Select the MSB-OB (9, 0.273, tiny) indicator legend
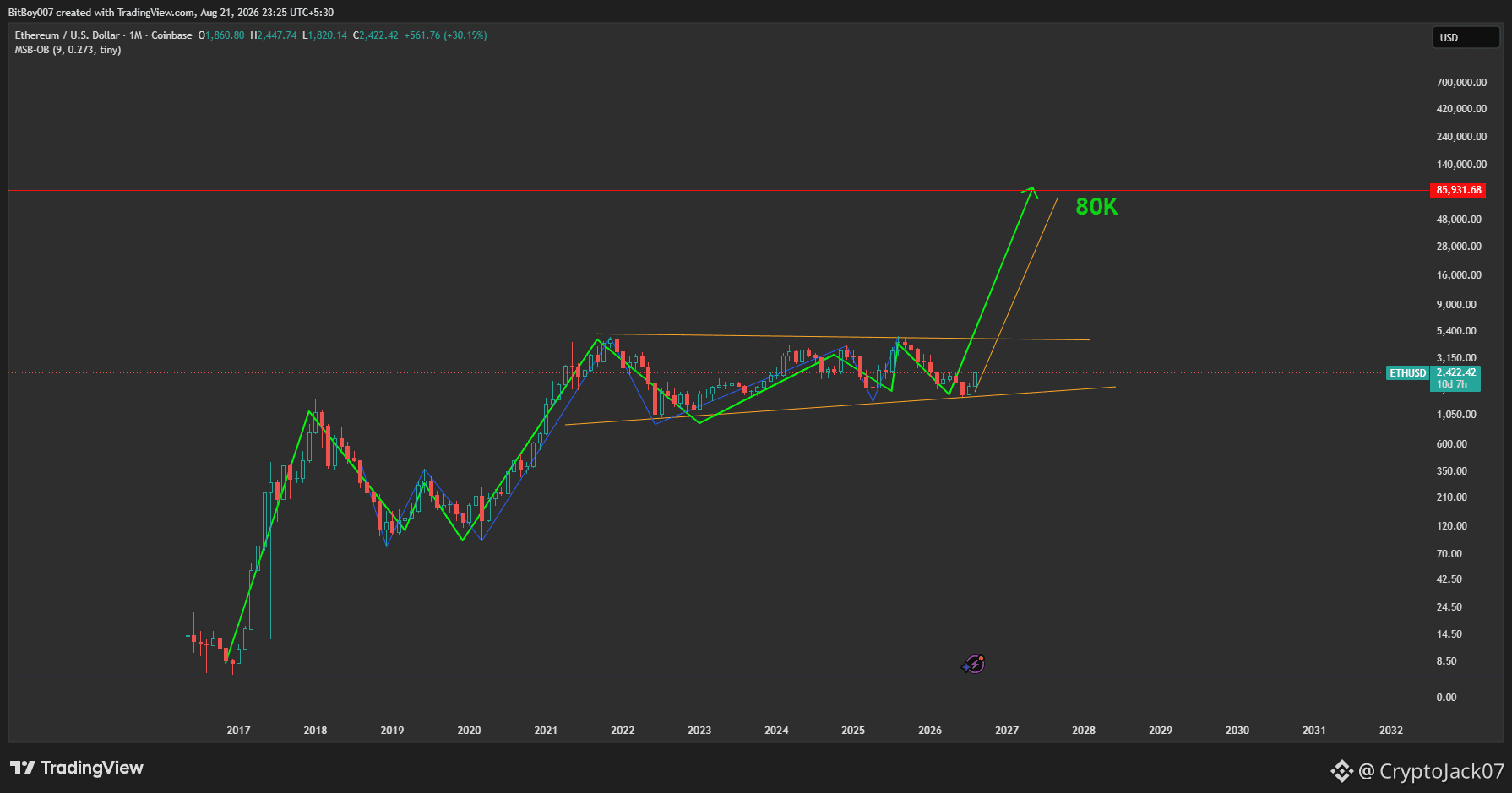This screenshot has width=1512, height=793. pyautogui.click(x=68, y=50)
